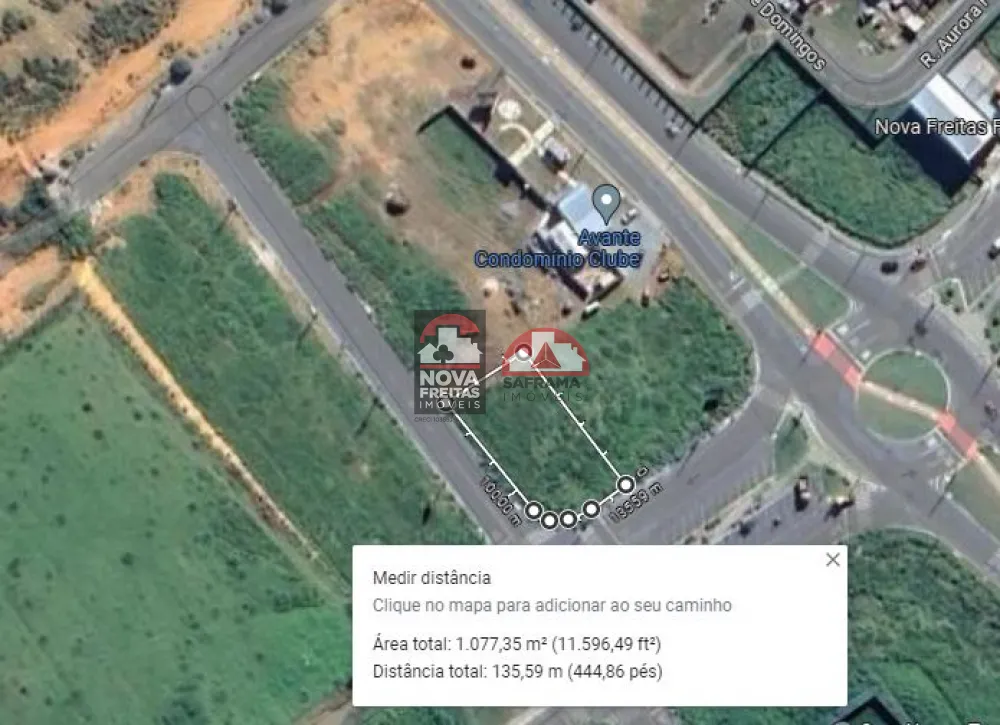Click the Distância total measurement text
1000x725 pixels.
(x=517, y=671)
